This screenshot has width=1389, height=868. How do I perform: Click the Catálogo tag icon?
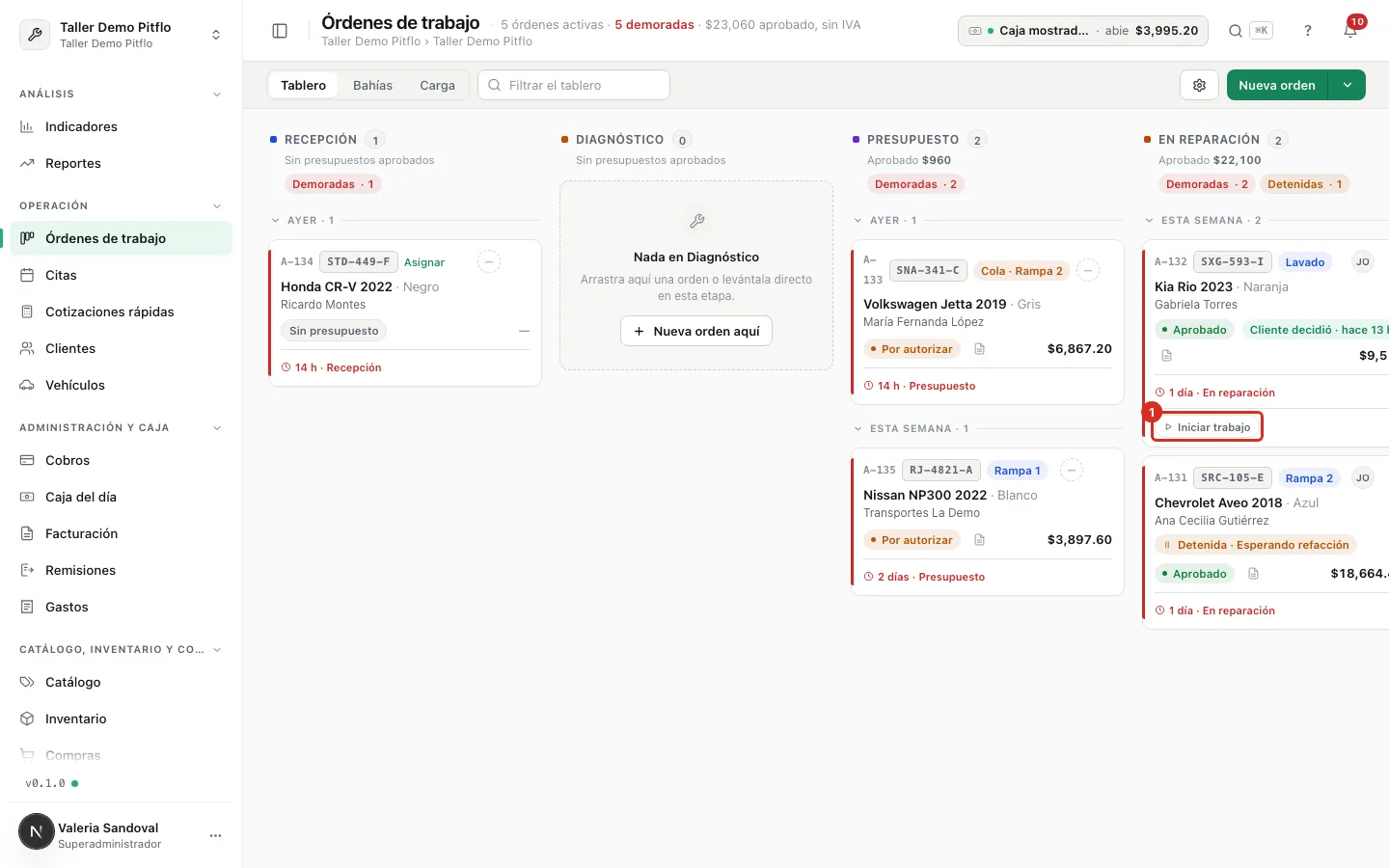pos(27,682)
